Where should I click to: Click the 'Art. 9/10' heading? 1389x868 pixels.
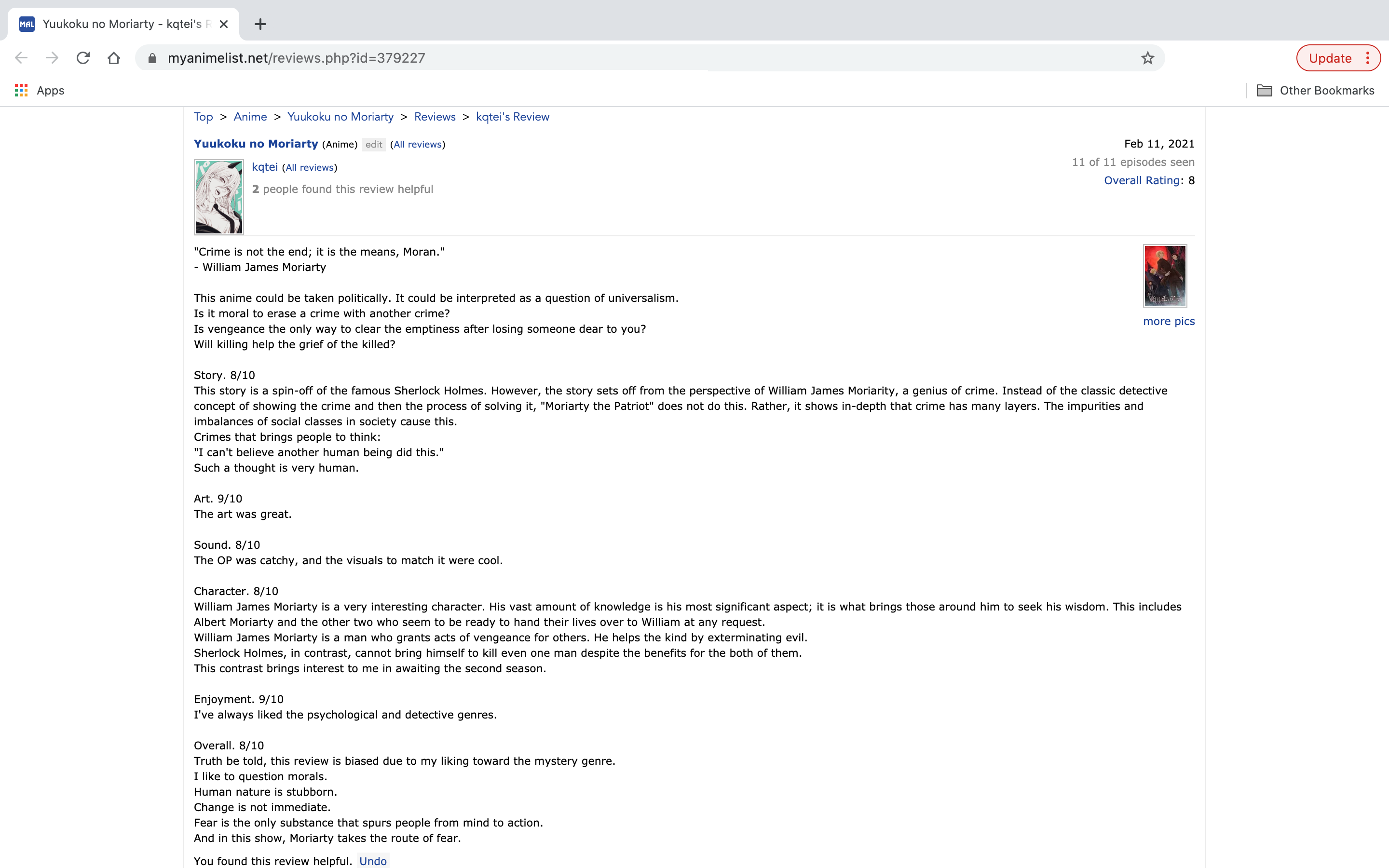point(218,498)
